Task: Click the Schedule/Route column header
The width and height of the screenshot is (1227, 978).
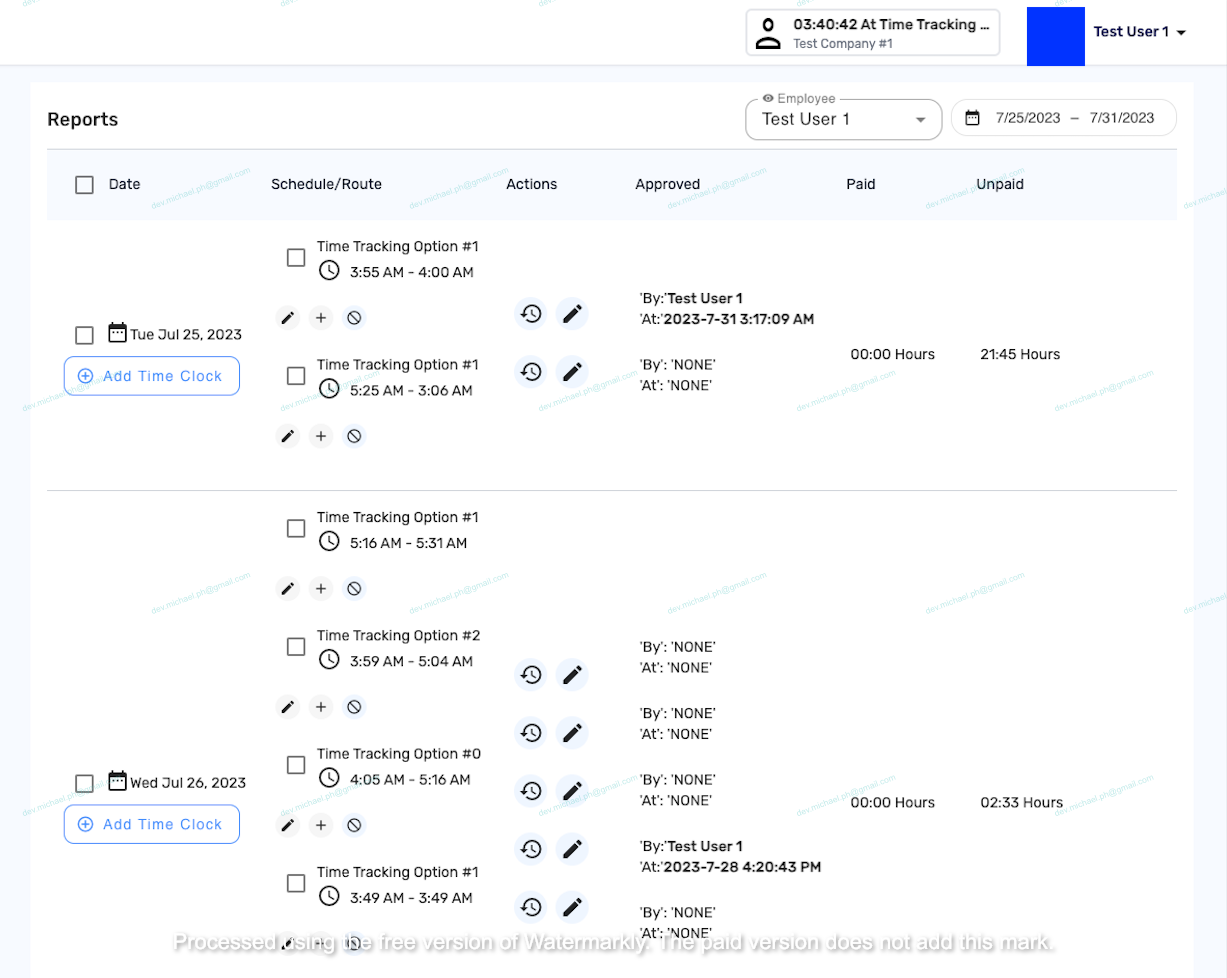Action: click(x=326, y=184)
